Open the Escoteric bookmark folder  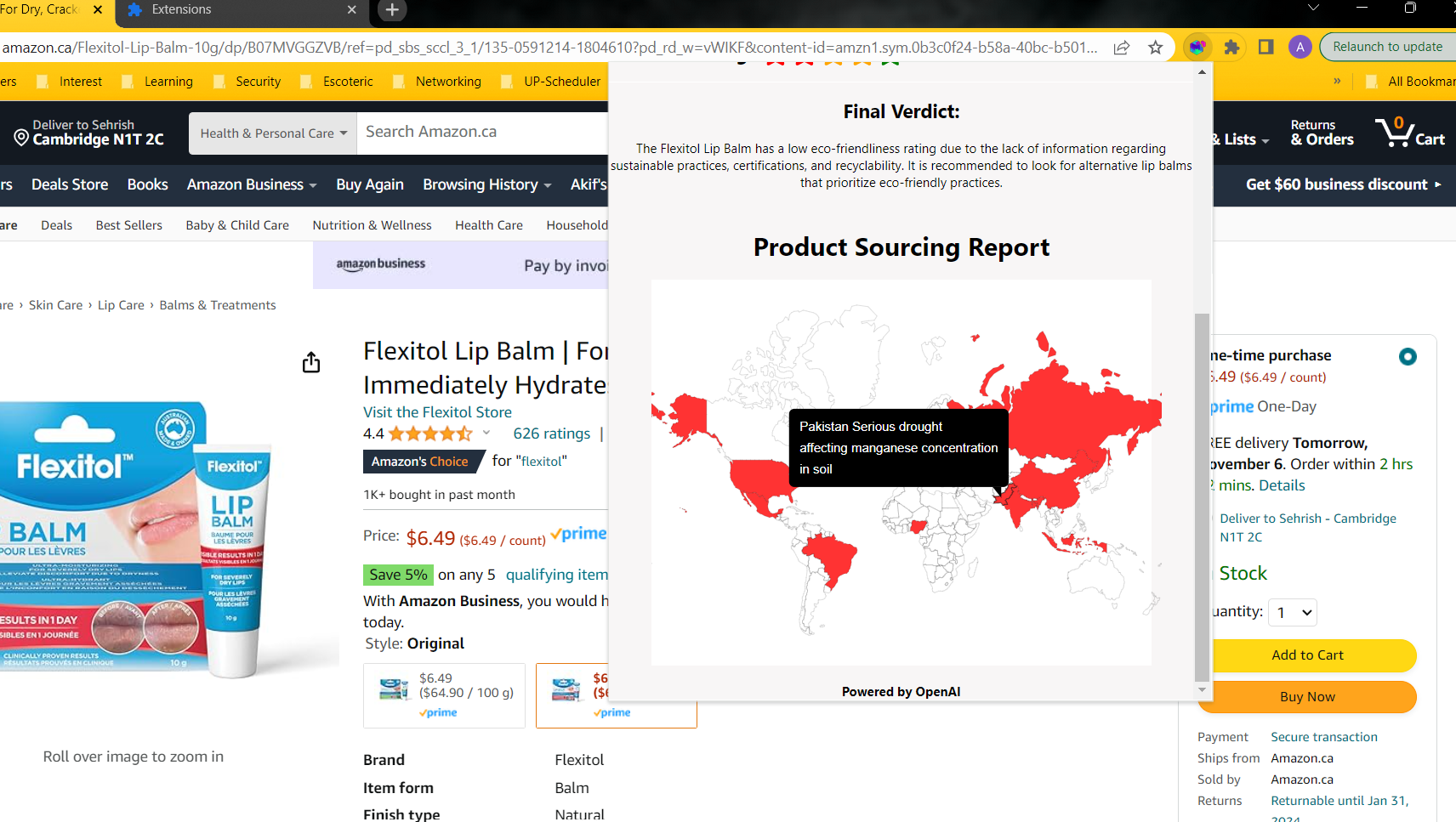coord(337,82)
